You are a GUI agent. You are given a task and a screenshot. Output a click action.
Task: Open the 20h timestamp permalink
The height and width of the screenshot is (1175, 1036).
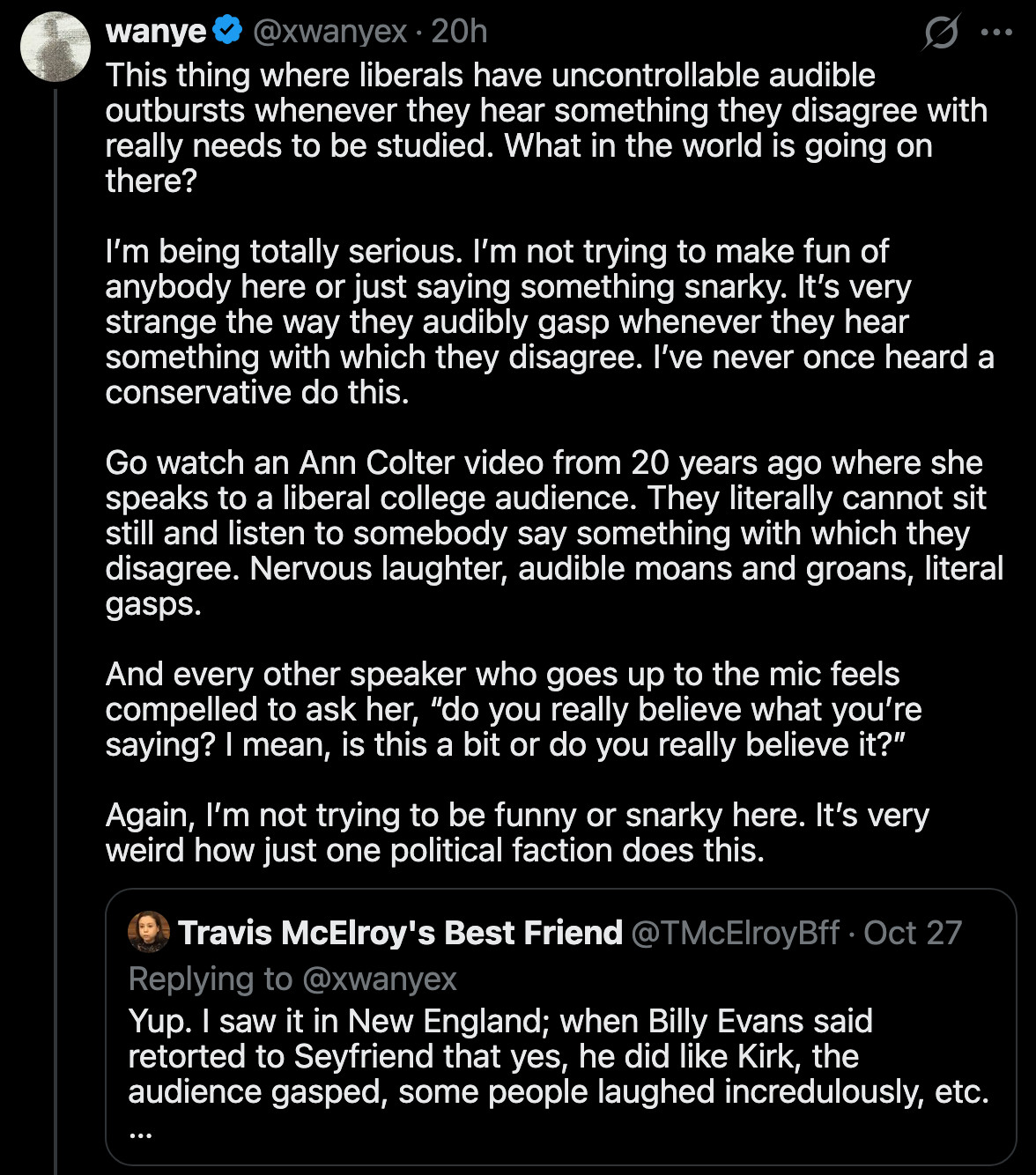point(459,31)
